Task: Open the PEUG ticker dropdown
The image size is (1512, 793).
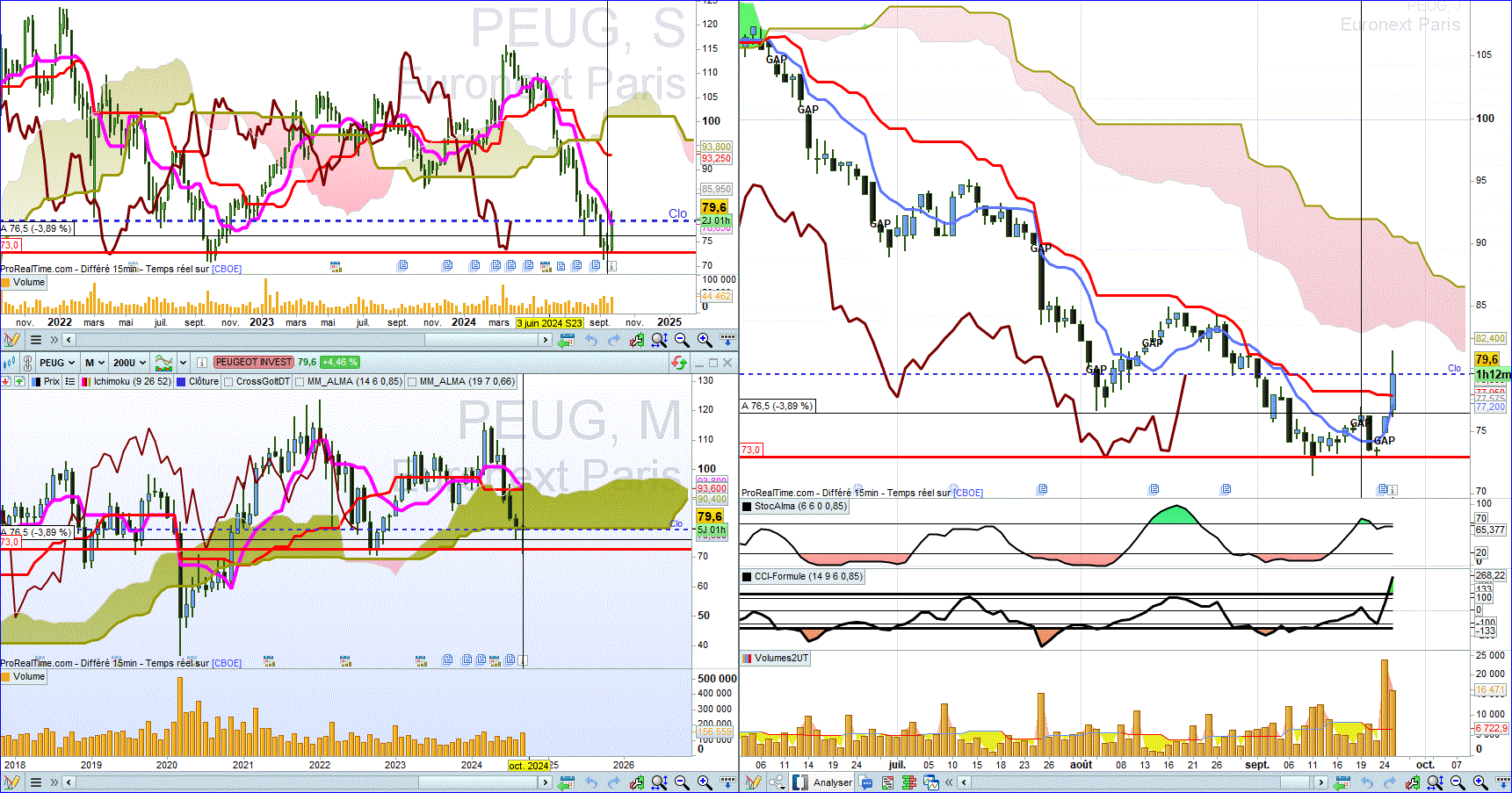Action: pyautogui.click(x=57, y=363)
